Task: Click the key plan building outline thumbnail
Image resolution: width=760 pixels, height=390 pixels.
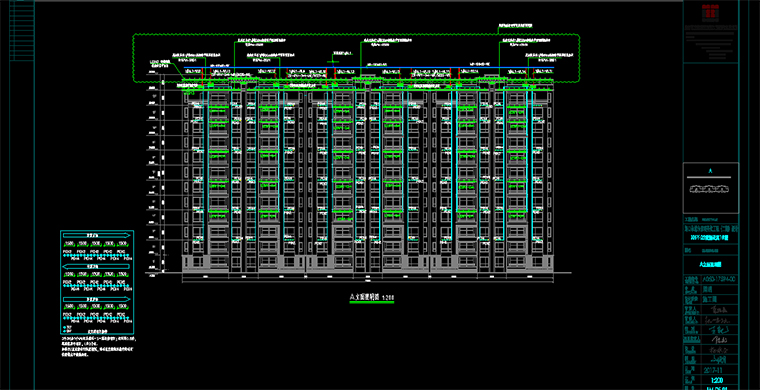Action: [711, 188]
